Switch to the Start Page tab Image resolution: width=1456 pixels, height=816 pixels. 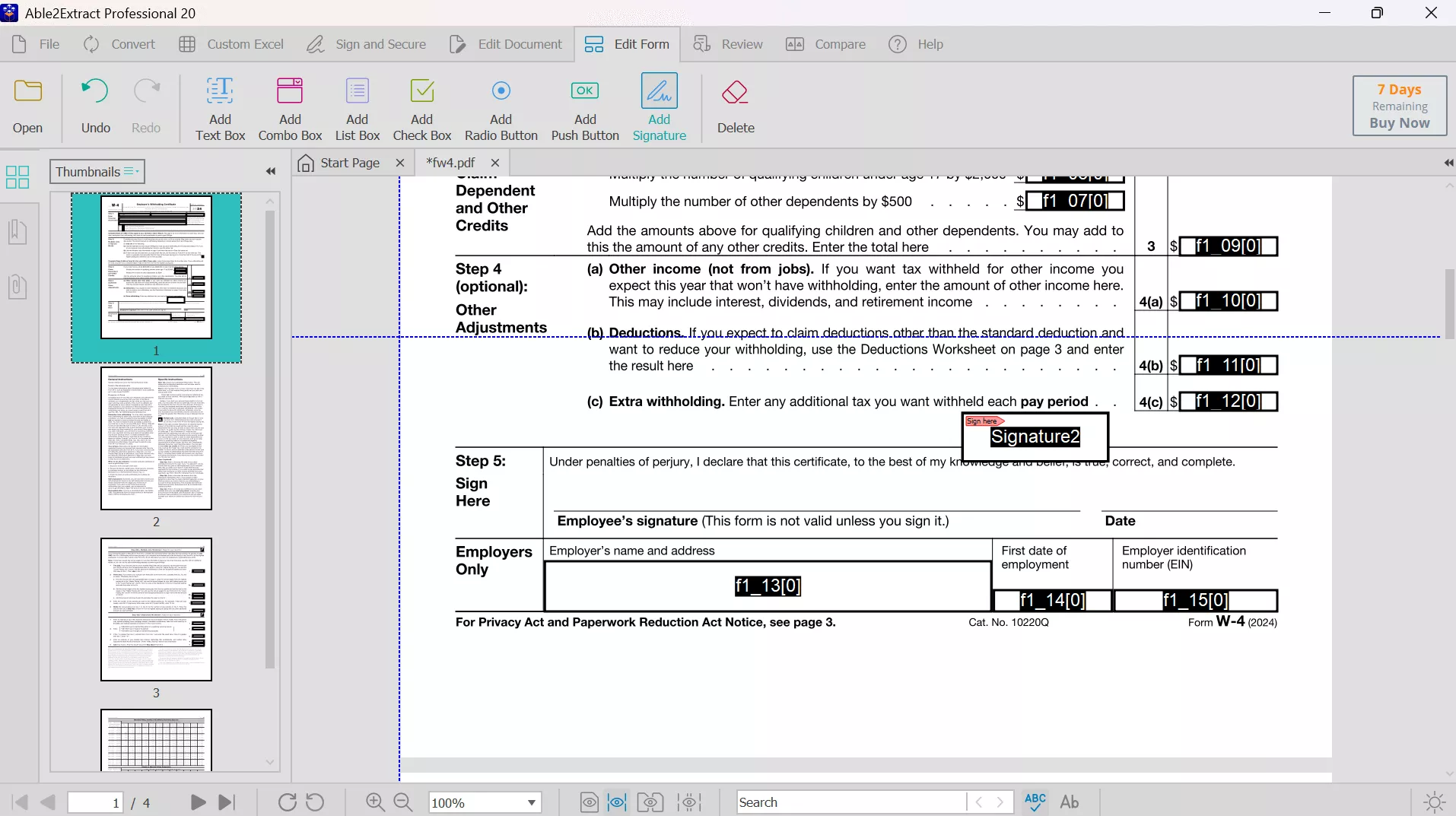(x=349, y=162)
